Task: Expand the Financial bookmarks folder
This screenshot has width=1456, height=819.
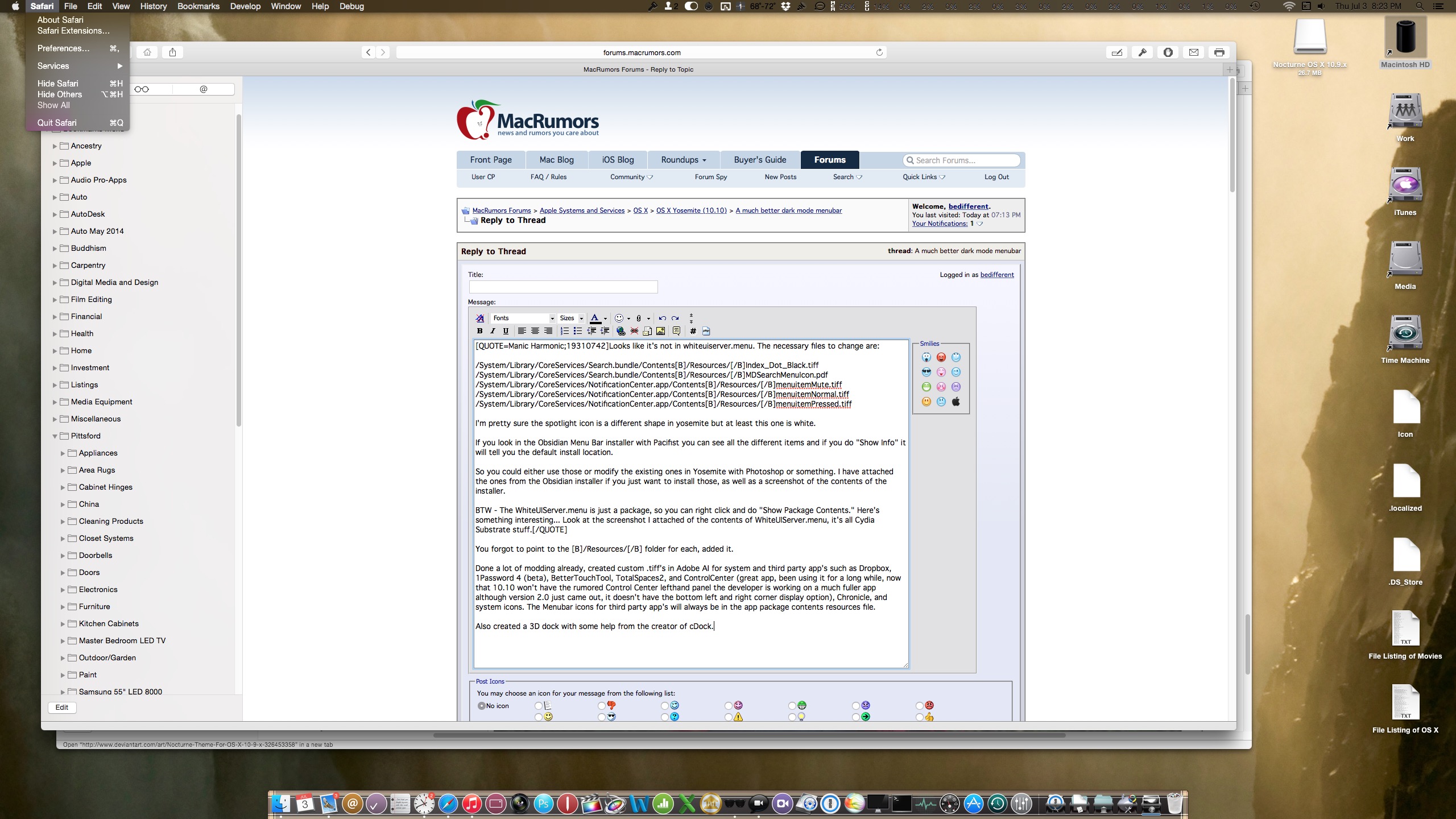Action: 55,317
